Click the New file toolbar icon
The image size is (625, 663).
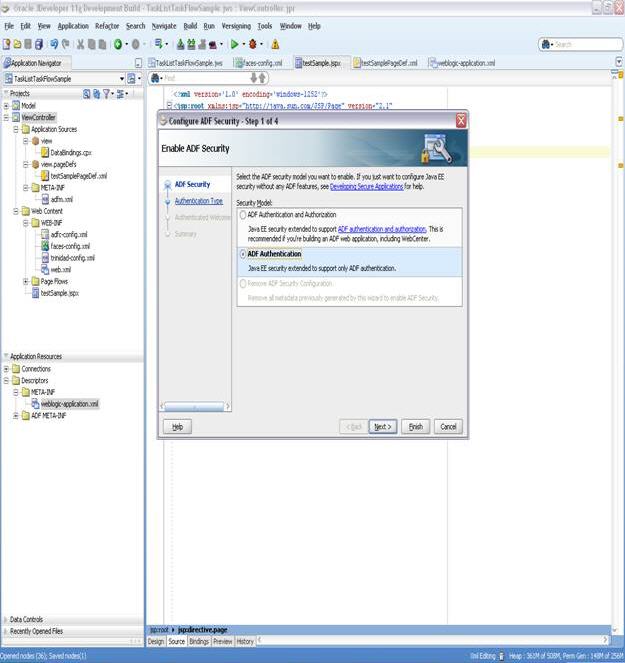tap(7, 44)
